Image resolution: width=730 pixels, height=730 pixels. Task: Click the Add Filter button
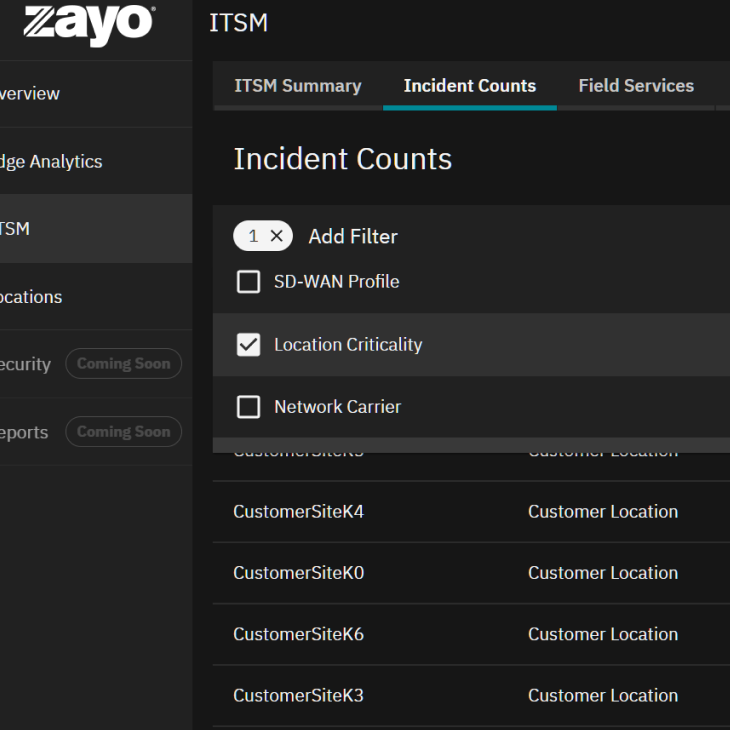353,237
